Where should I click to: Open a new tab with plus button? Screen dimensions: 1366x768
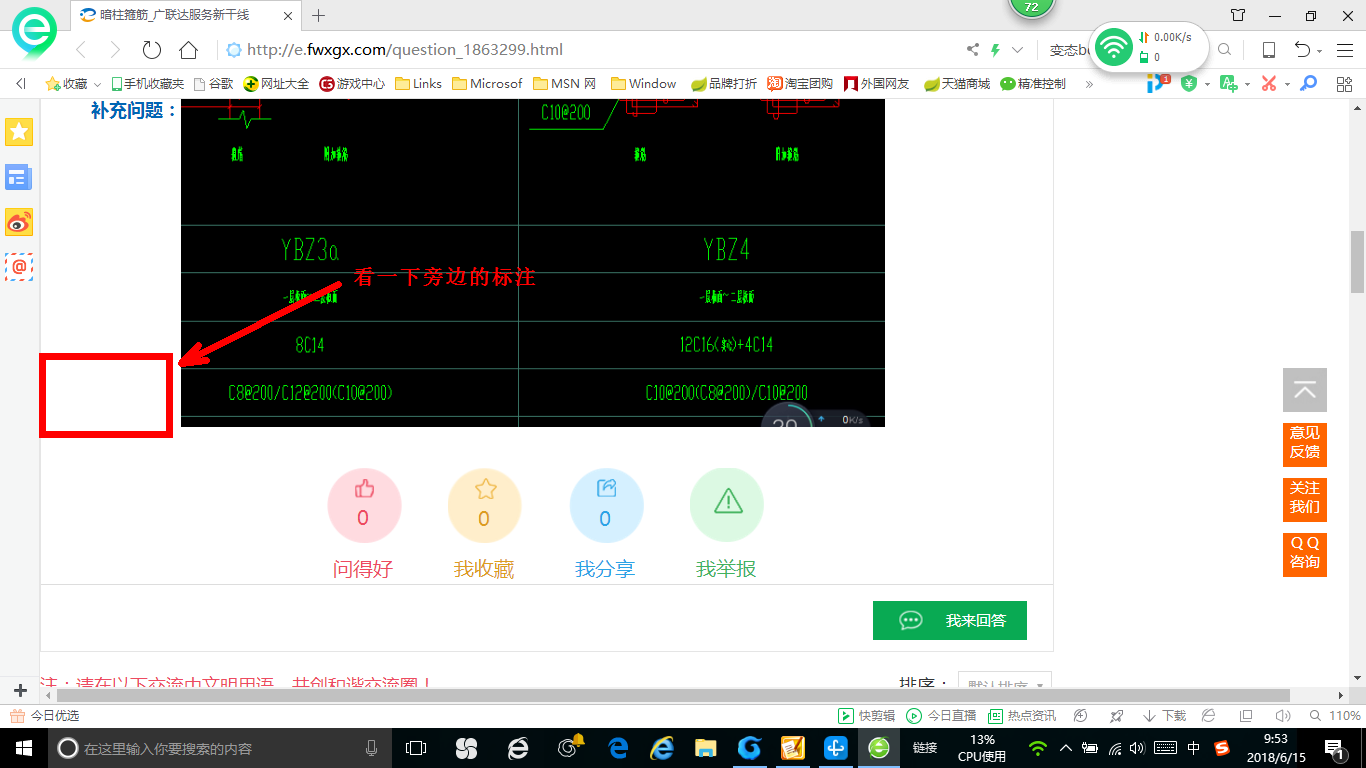(x=319, y=15)
